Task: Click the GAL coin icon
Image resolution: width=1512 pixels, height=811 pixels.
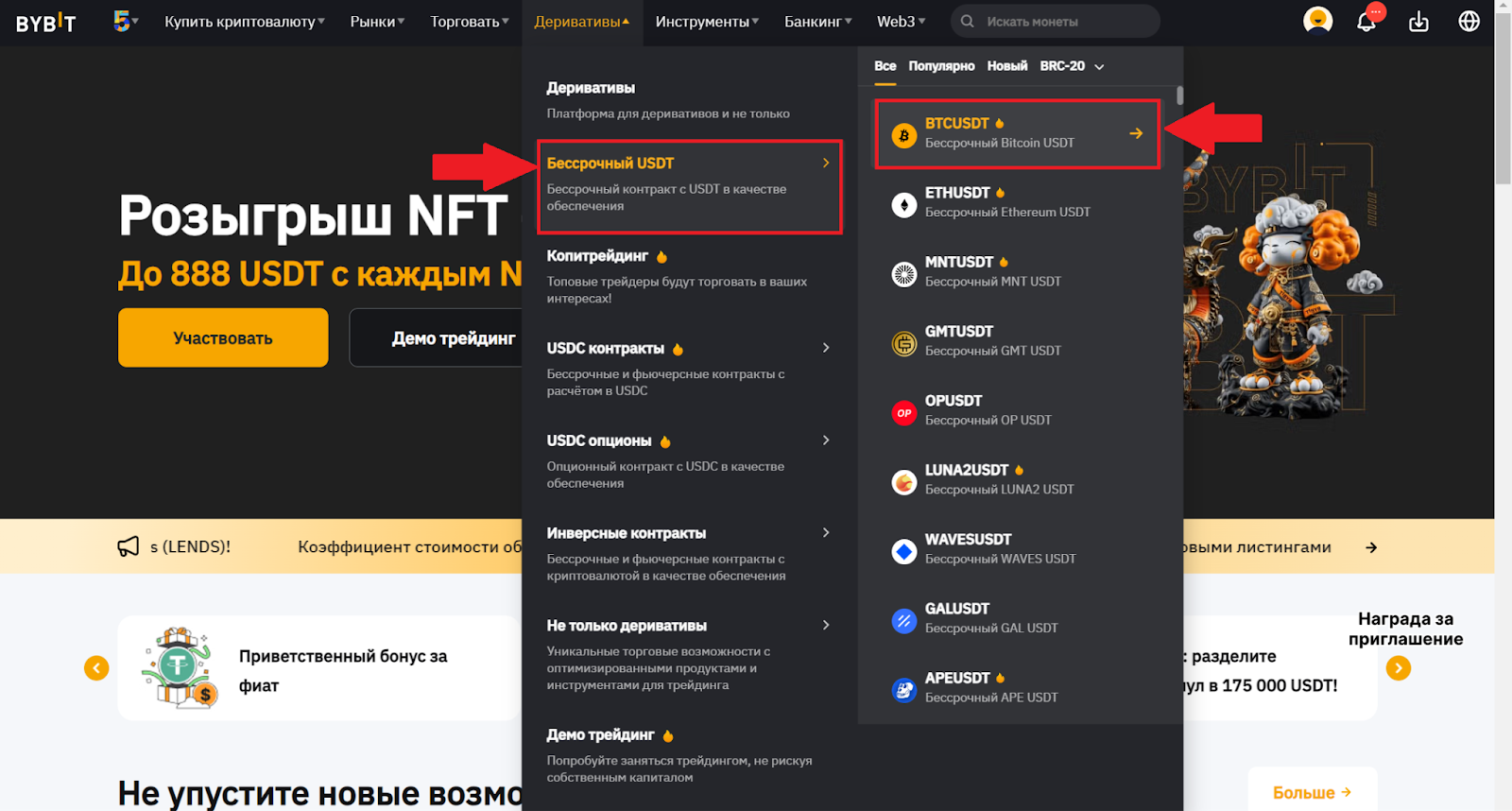Action: point(904,620)
